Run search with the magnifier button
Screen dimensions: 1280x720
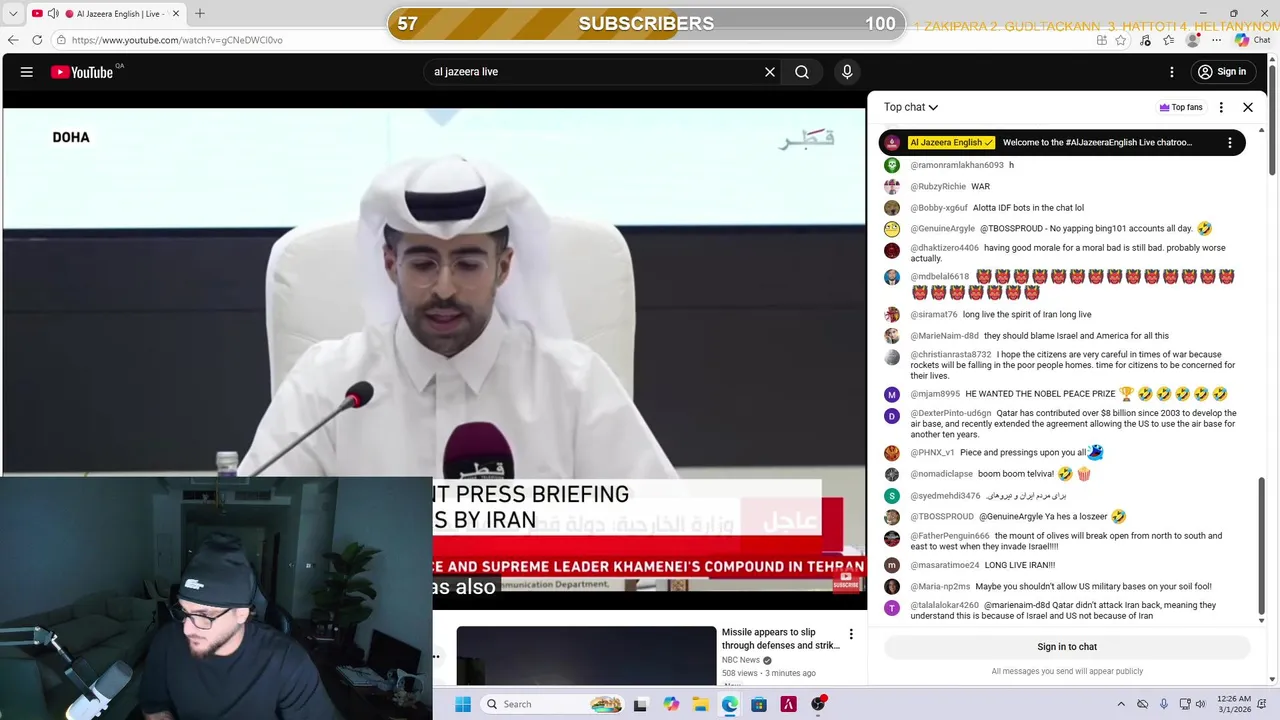point(802,72)
